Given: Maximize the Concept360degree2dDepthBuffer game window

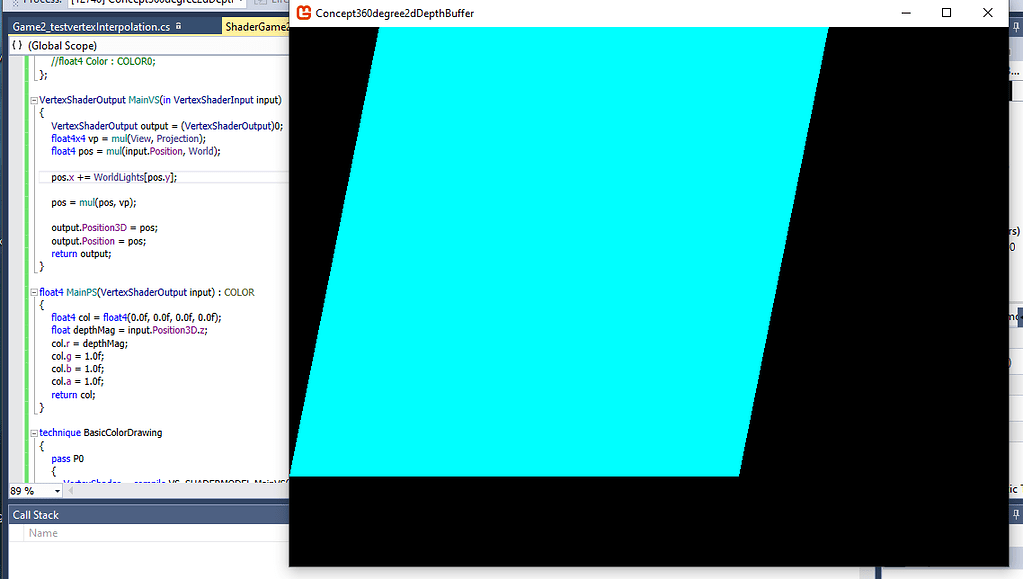Looking at the screenshot, I should 944,13.
